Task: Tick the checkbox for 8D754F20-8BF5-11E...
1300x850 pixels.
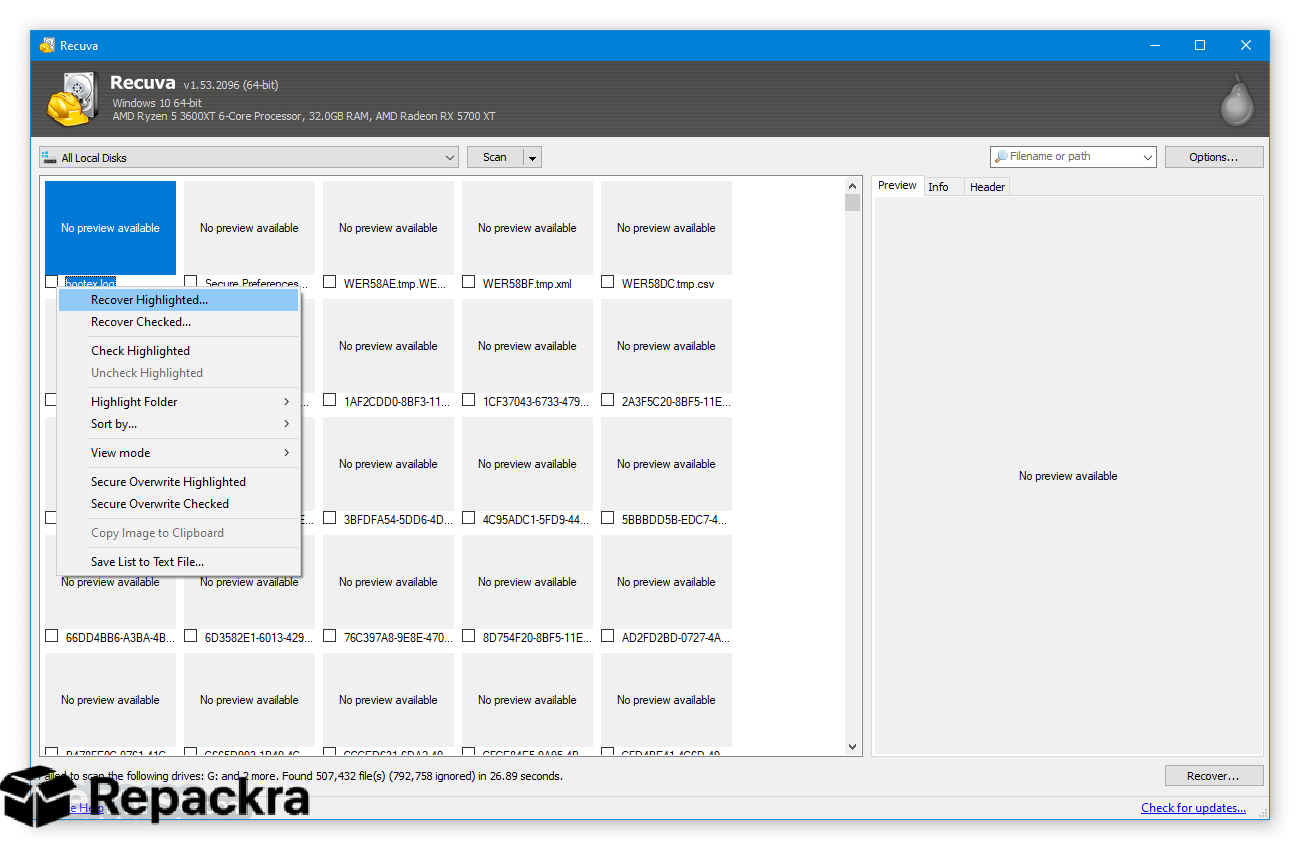Action: tap(468, 637)
